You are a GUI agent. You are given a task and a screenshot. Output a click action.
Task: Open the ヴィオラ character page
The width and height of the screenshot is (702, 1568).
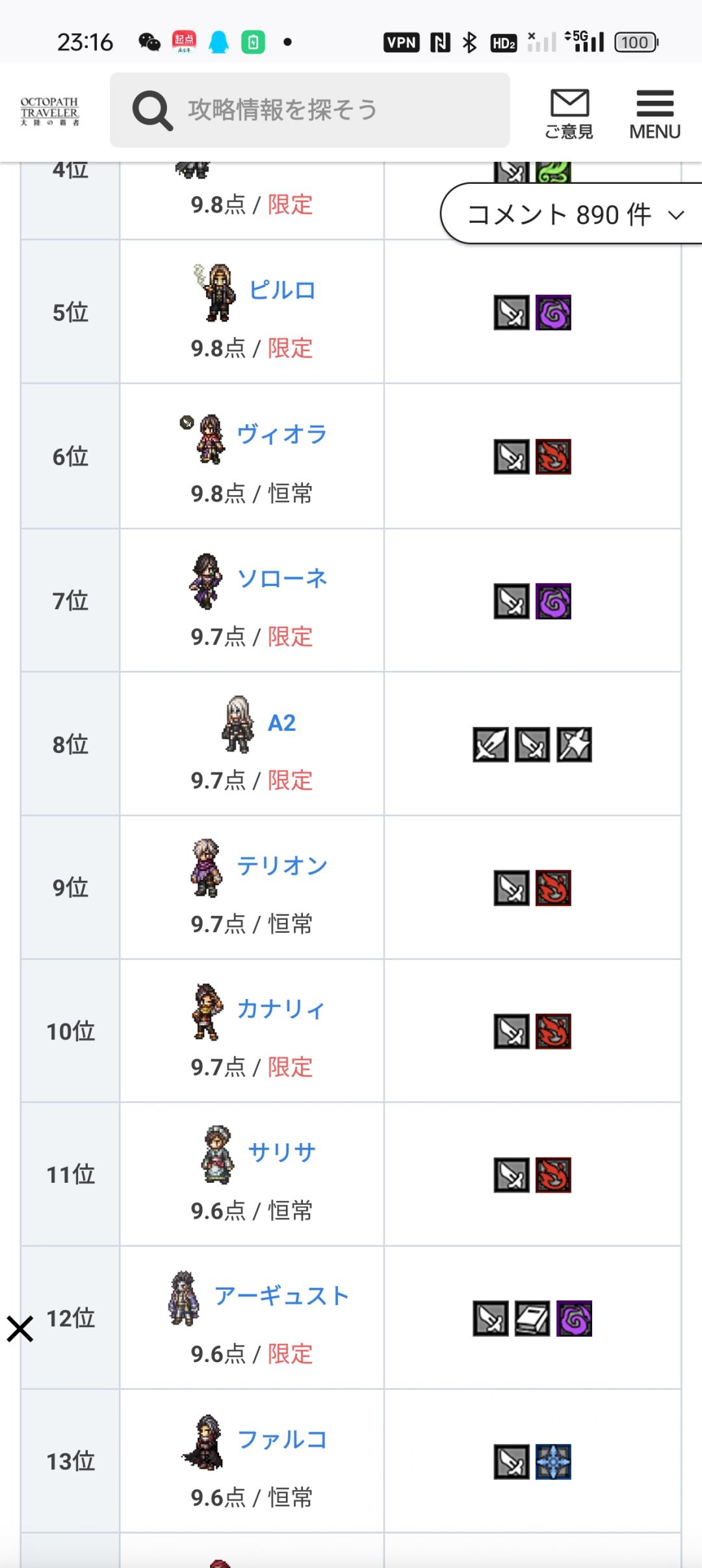click(281, 434)
